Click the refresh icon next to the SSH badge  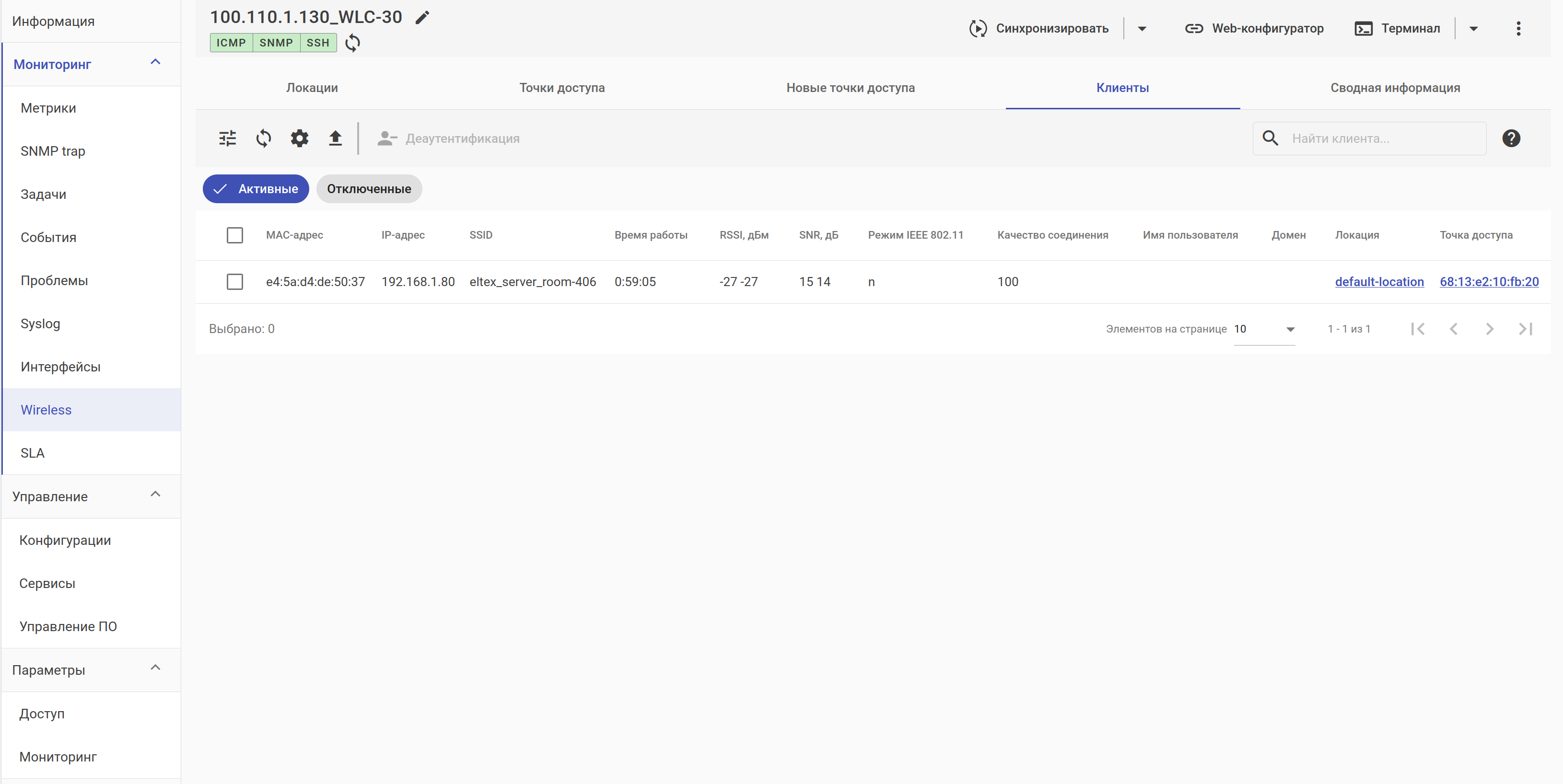click(352, 43)
